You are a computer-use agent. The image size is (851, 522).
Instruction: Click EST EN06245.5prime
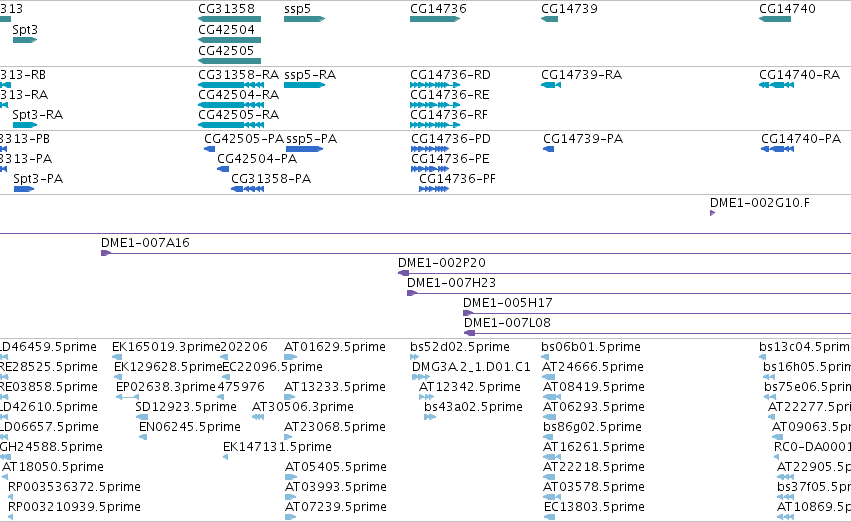pyautogui.click(x=190, y=428)
